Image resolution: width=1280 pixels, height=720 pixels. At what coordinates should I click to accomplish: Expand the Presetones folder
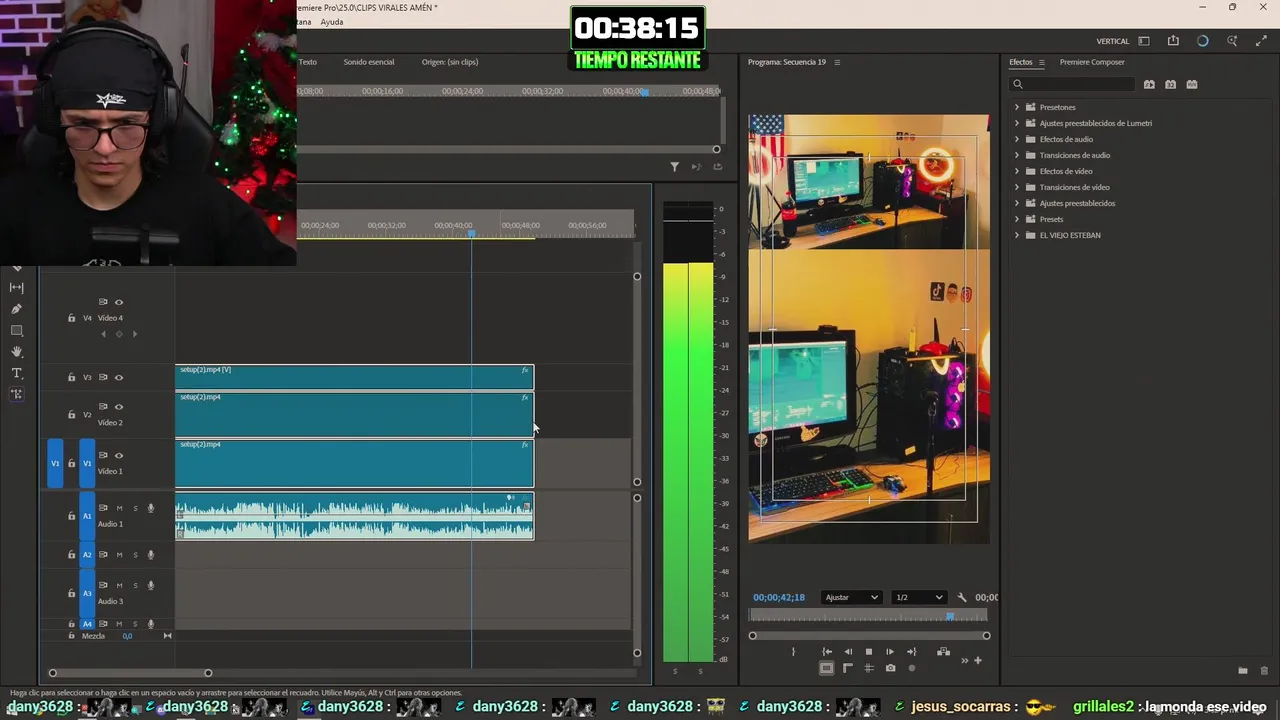tap(1017, 107)
